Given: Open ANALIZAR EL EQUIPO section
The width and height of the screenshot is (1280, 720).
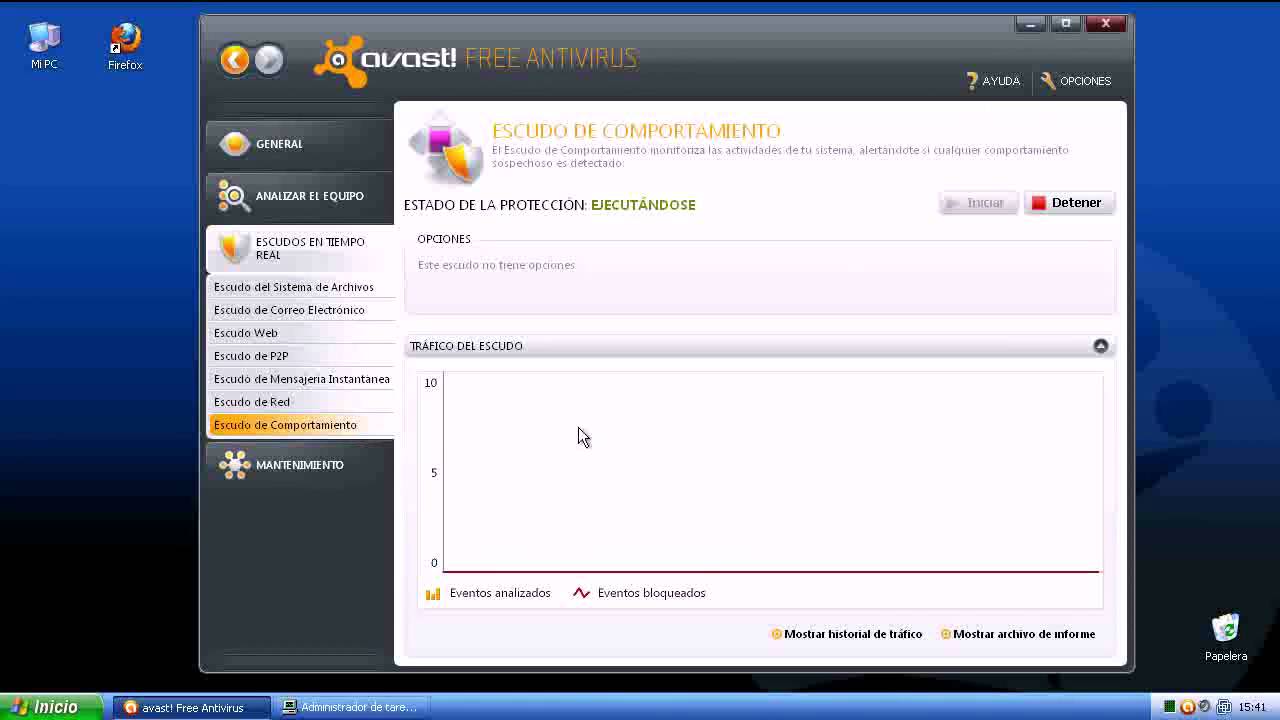Looking at the screenshot, I should click(x=300, y=196).
